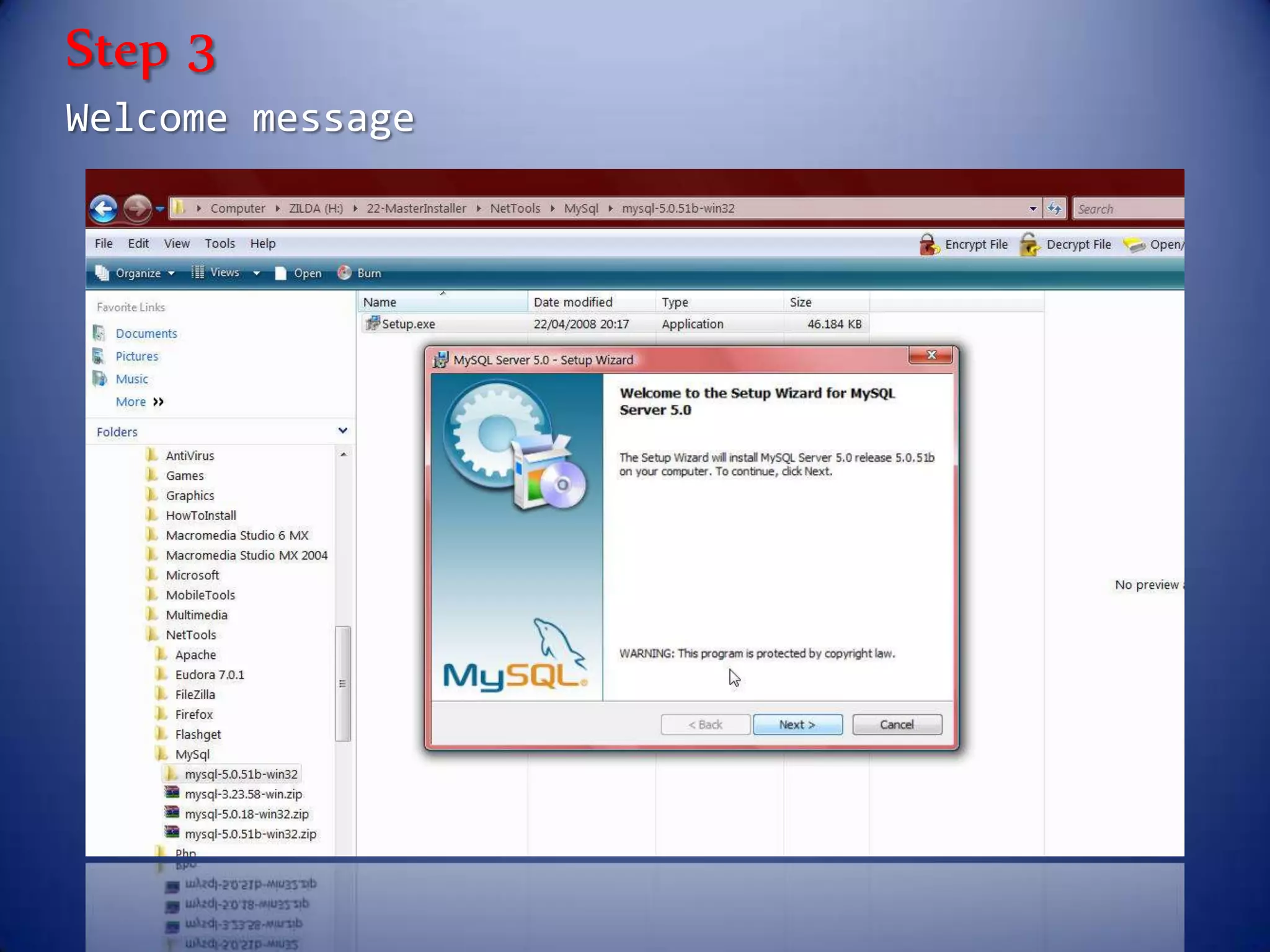Open the File menu
Image resolution: width=1270 pixels, height=952 pixels.
click(104, 244)
